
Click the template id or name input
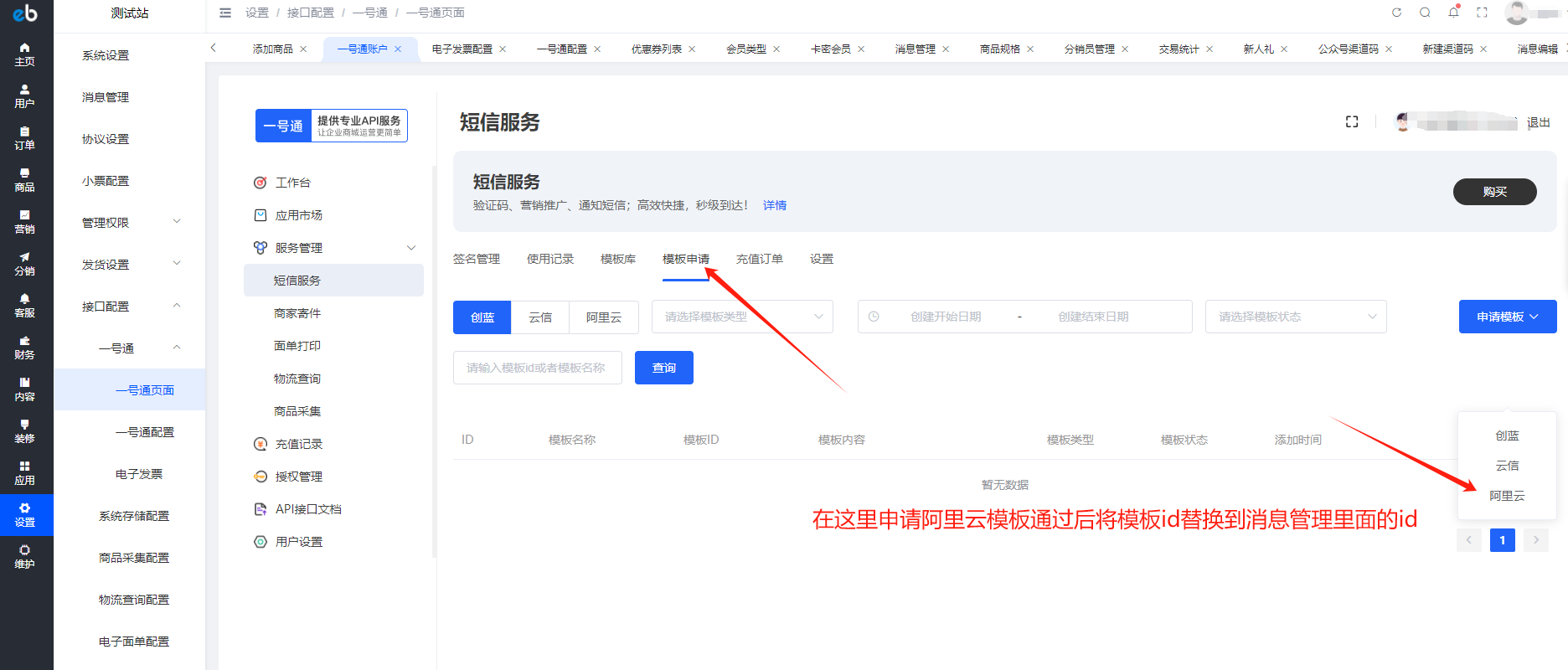(x=537, y=368)
